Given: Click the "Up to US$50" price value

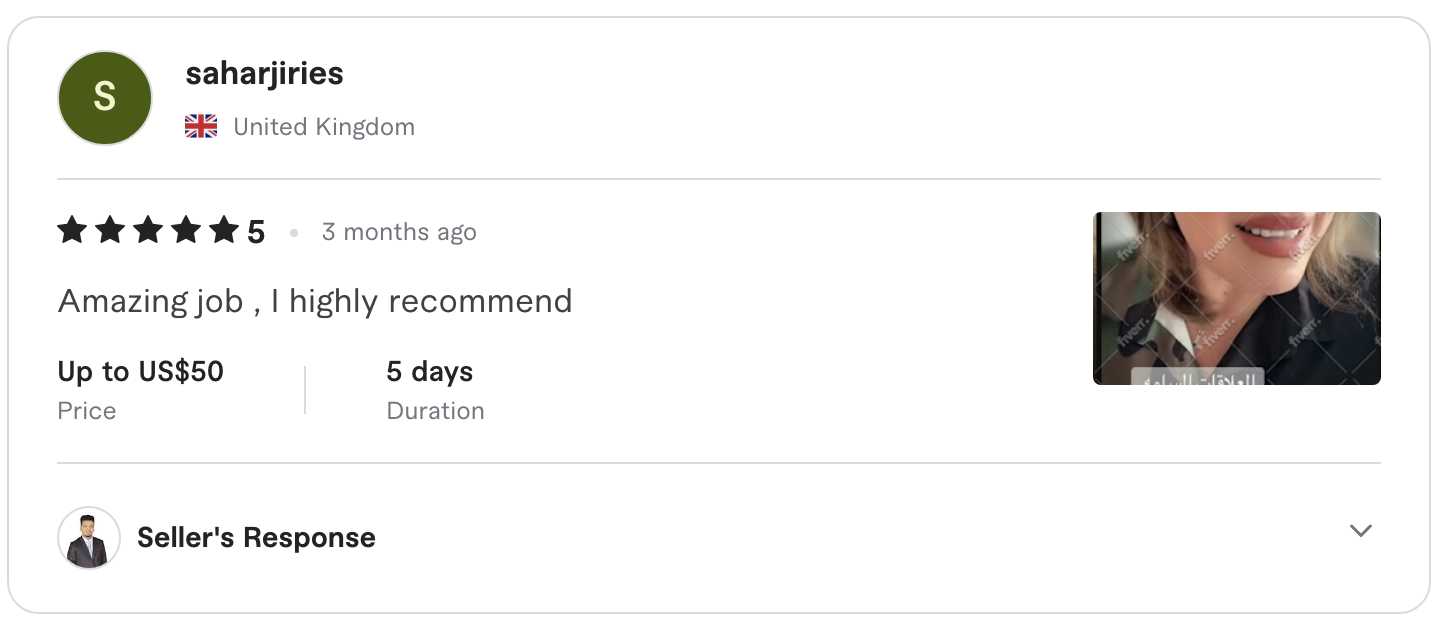Looking at the screenshot, I should point(140,372).
